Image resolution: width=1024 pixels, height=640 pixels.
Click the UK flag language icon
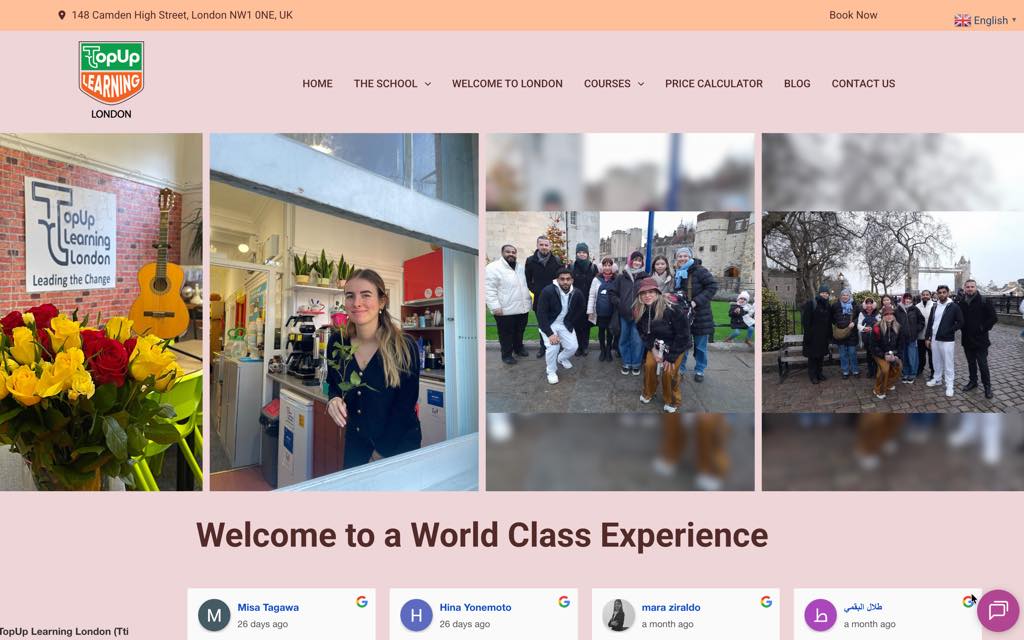click(x=962, y=20)
